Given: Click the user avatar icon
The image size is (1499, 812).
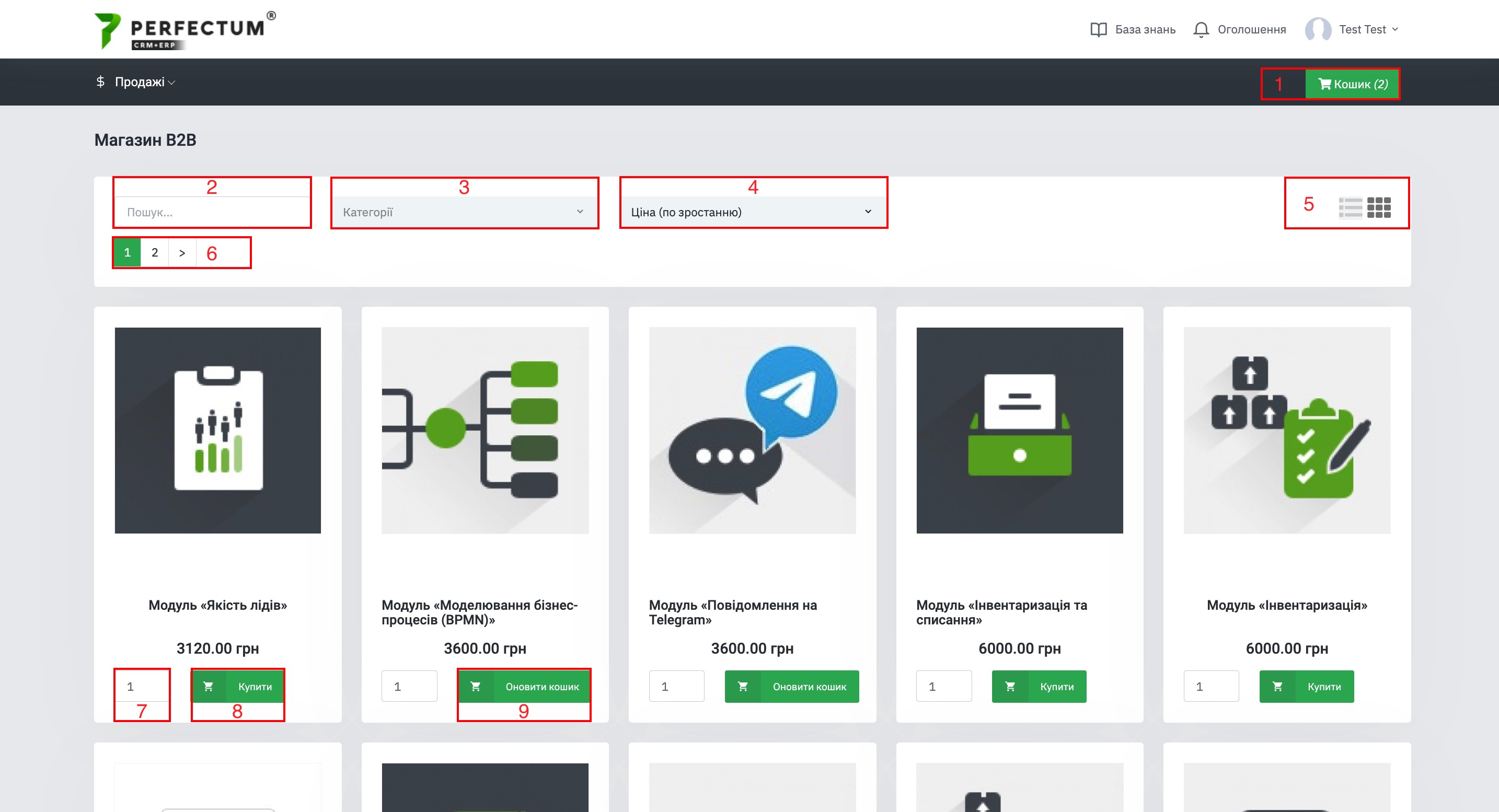Looking at the screenshot, I should click(1318, 30).
